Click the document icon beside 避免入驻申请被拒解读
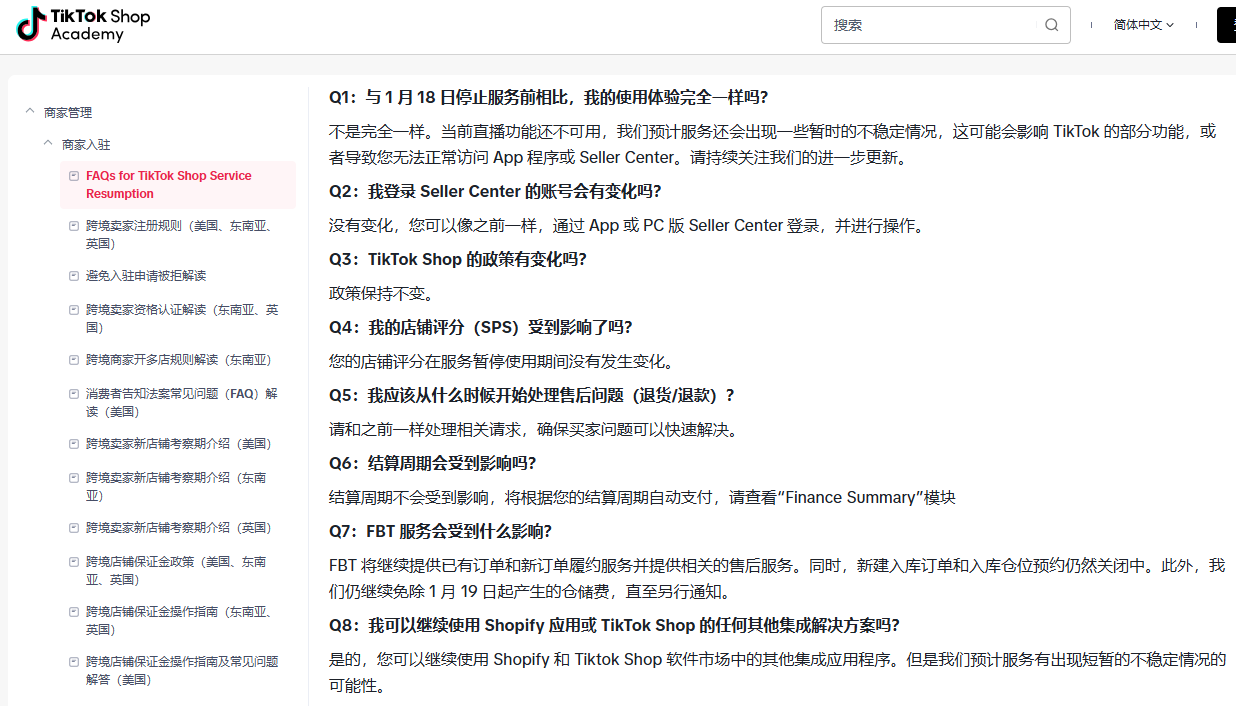The width and height of the screenshot is (1236, 706). pyautogui.click(x=73, y=276)
